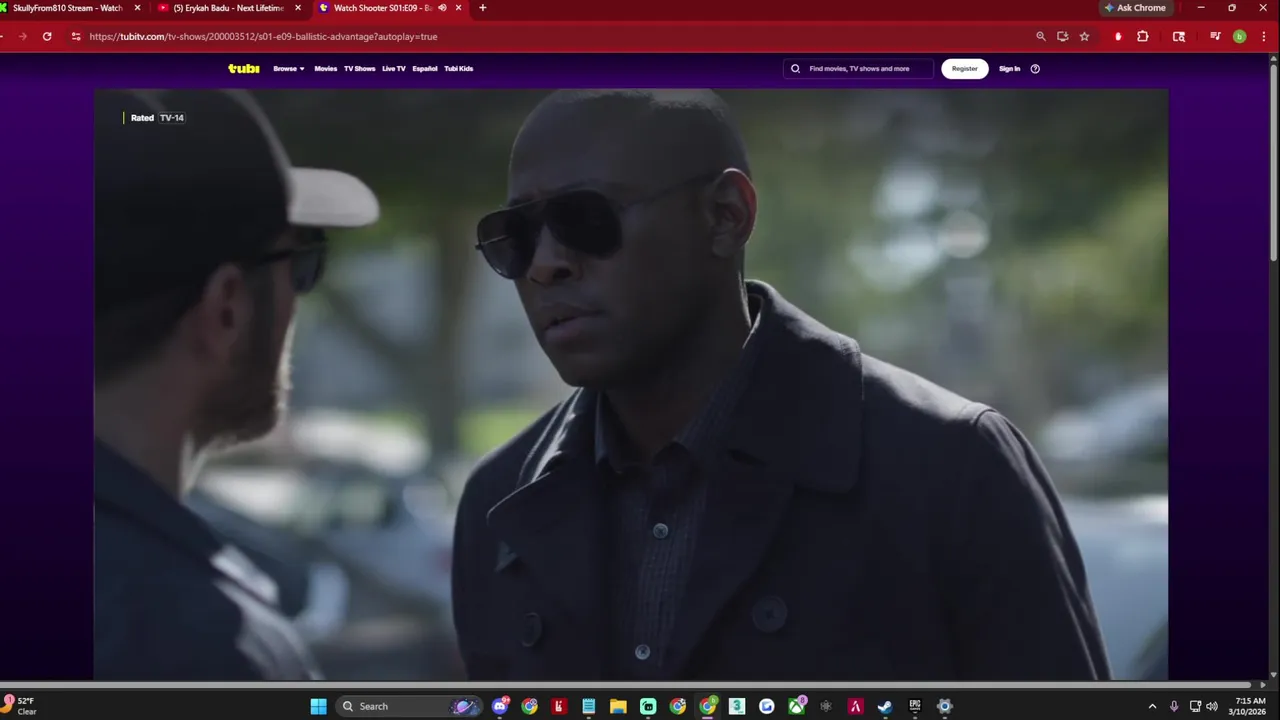Viewport: 1280px width, 720px height.
Task: Open the sidebar panel icon in Chrome toolbar
Action: click(1179, 36)
